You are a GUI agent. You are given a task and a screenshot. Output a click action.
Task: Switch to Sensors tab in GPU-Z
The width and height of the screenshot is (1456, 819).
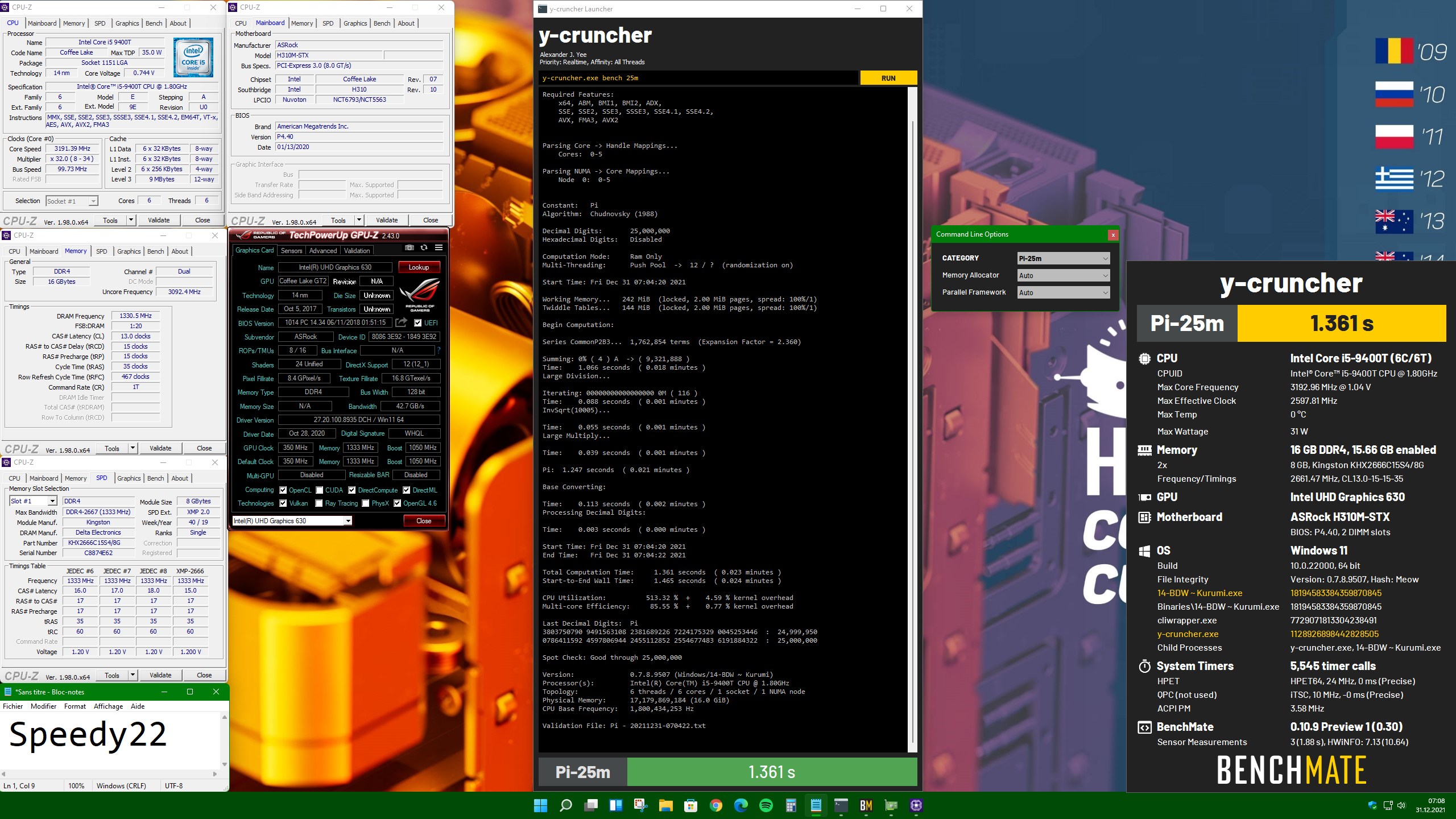291,250
